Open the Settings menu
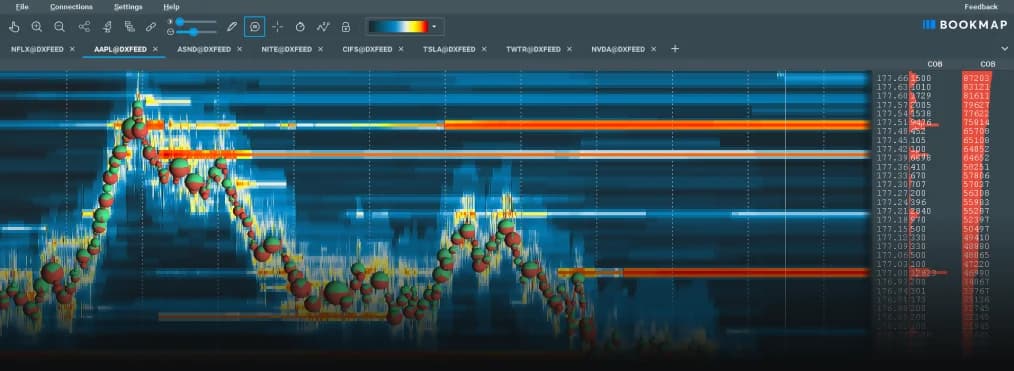This screenshot has height=371, width=1014. point(128,7)
